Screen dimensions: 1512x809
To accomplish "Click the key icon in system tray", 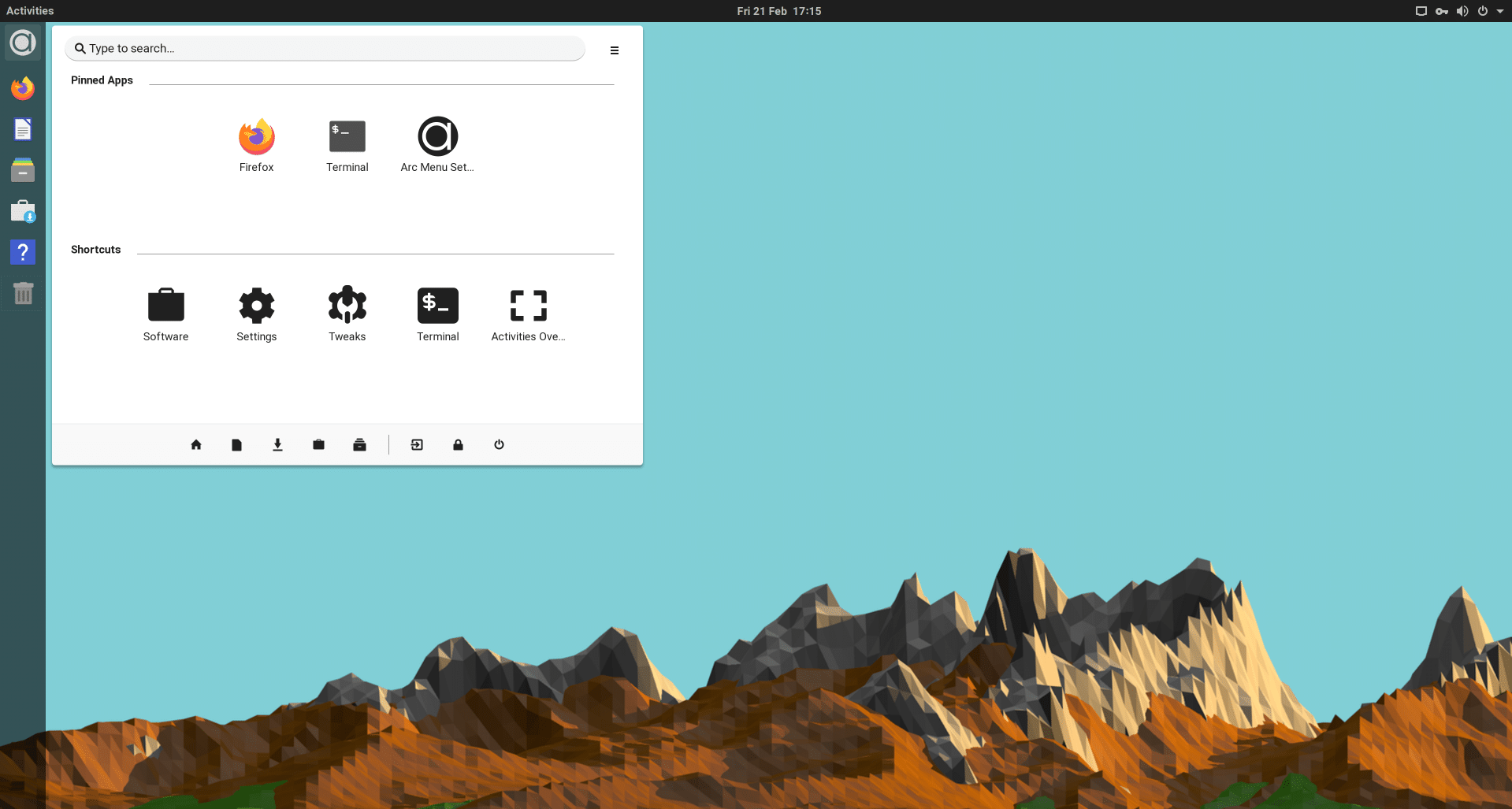I will click(1442, 11).
